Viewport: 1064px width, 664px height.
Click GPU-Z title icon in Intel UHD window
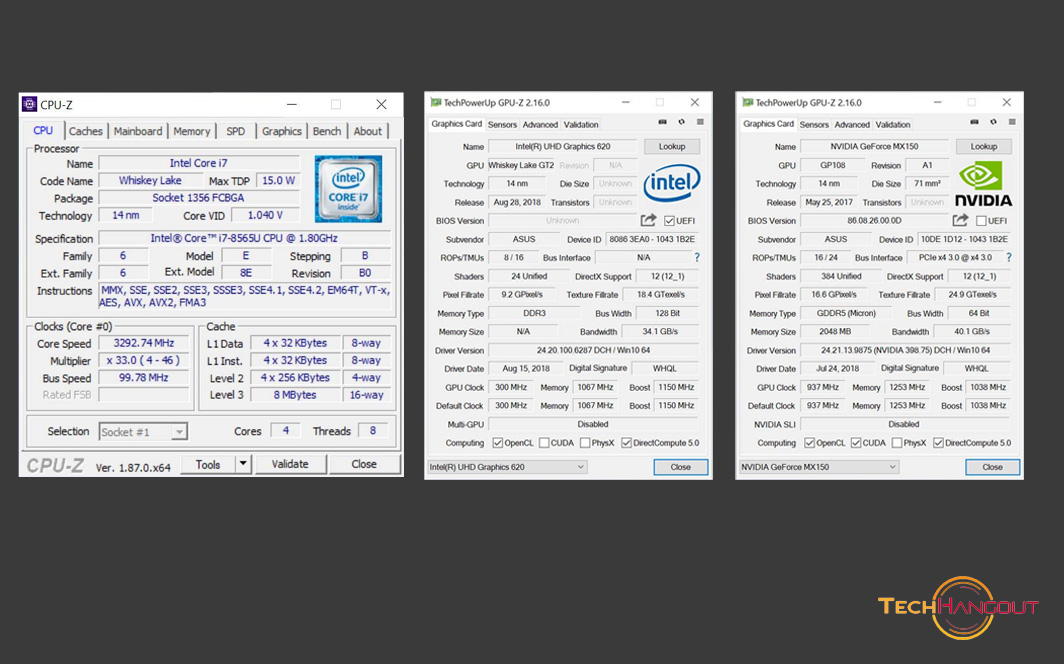tap(436, 102)
